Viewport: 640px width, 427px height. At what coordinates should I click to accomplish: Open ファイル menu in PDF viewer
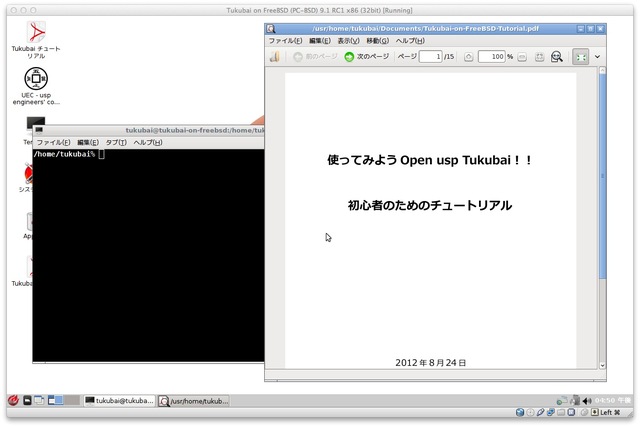point(285,41)
